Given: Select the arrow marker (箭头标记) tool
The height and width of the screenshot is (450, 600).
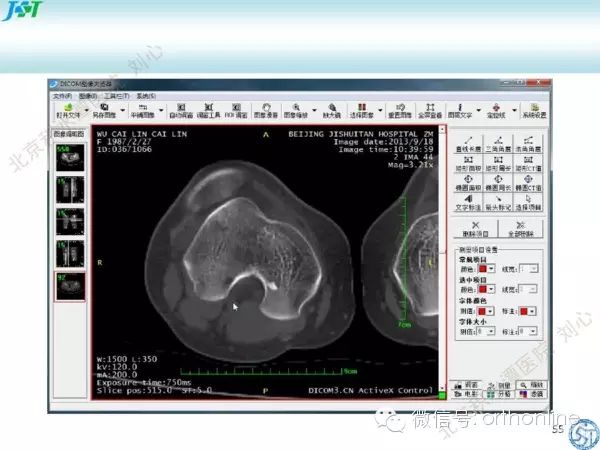Looking at the screenshot, I should (498, 203).
